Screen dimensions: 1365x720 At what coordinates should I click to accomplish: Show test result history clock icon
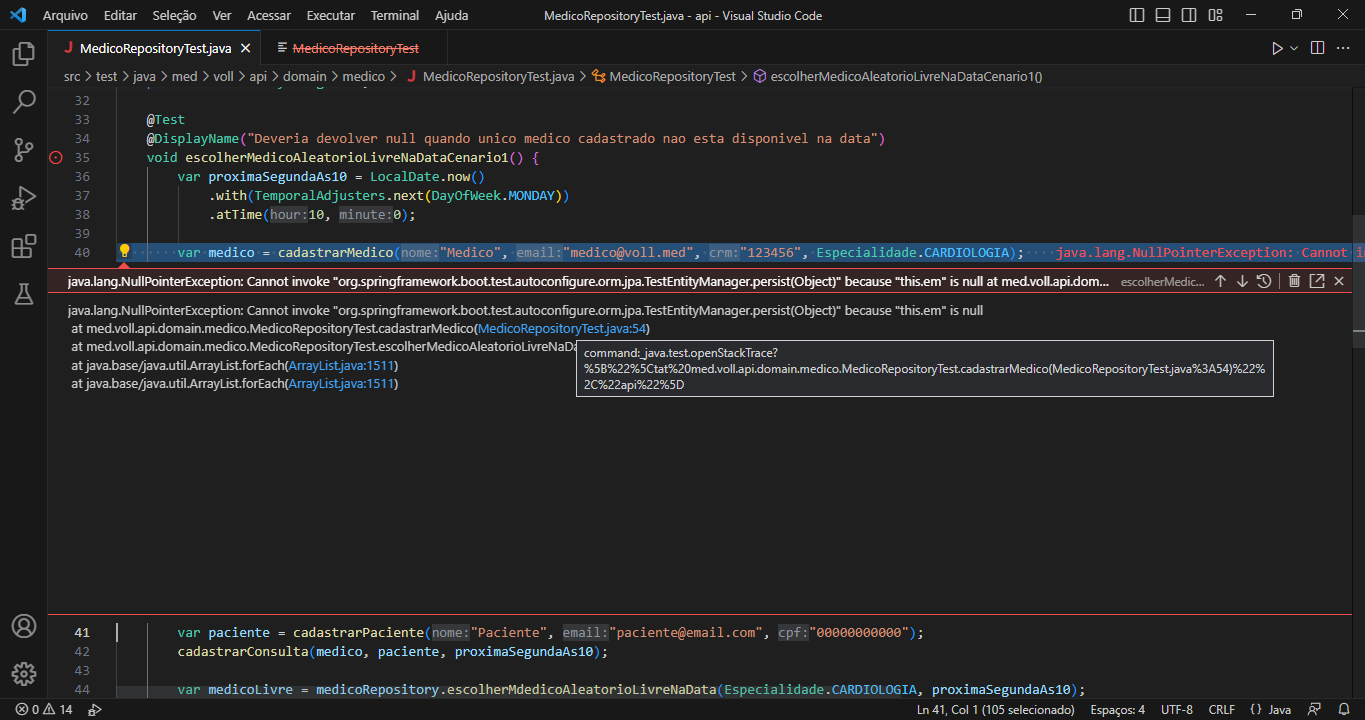coord(1264,282)
